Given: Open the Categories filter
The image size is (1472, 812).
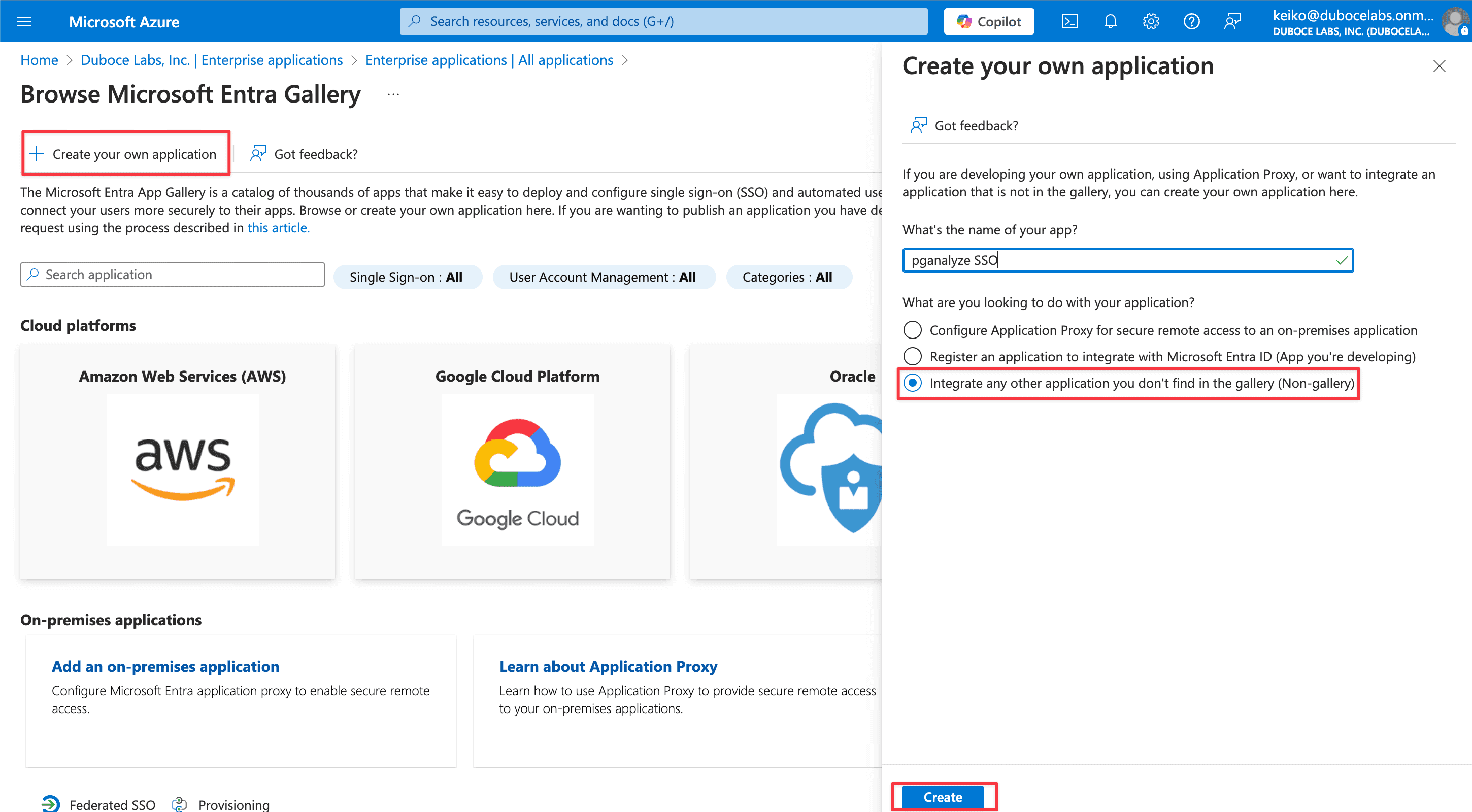Looking at the screenshot, I should click(x=787, y=277).
